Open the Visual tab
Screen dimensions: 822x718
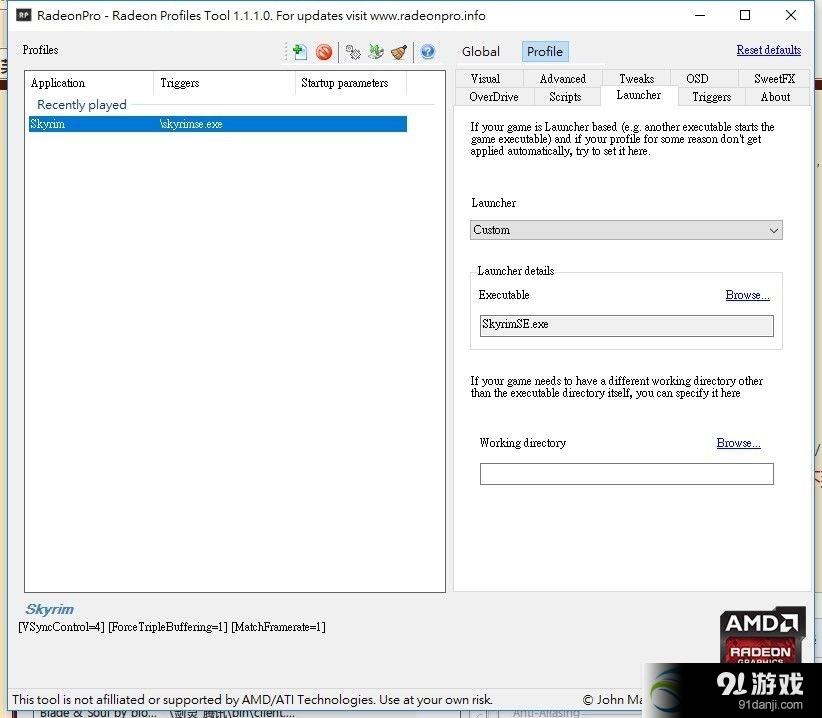(x=485, y=79)
